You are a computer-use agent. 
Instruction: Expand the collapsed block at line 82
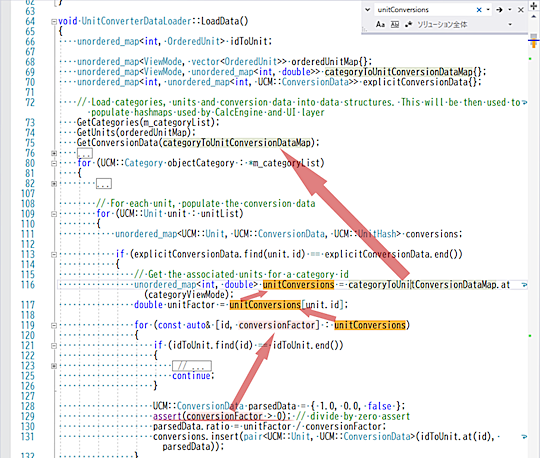[54, 184]
